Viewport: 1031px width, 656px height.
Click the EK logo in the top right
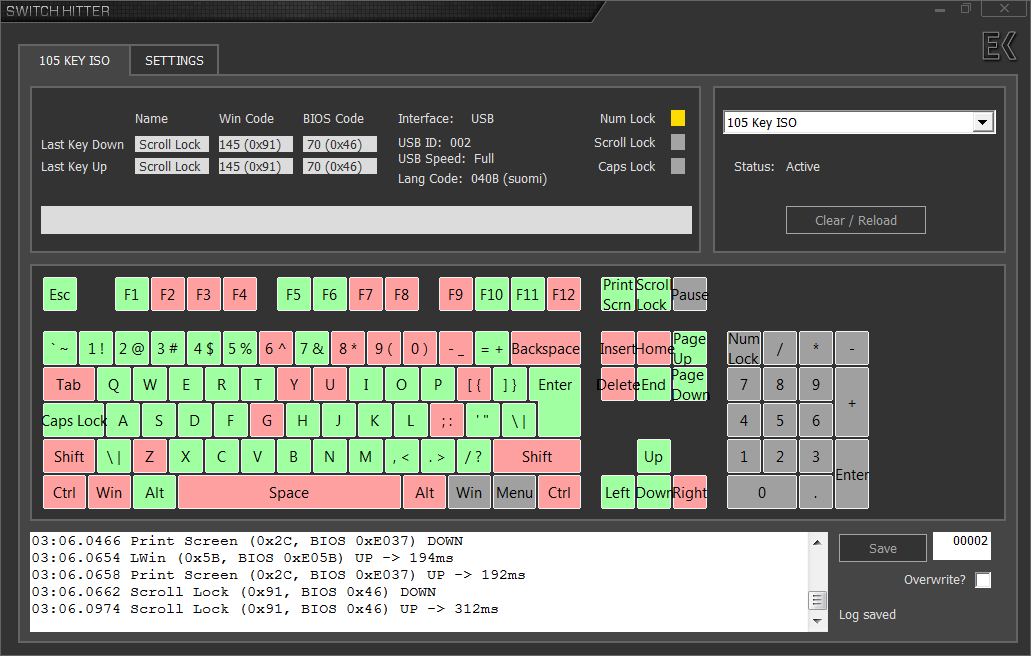(x=997, y=46)
